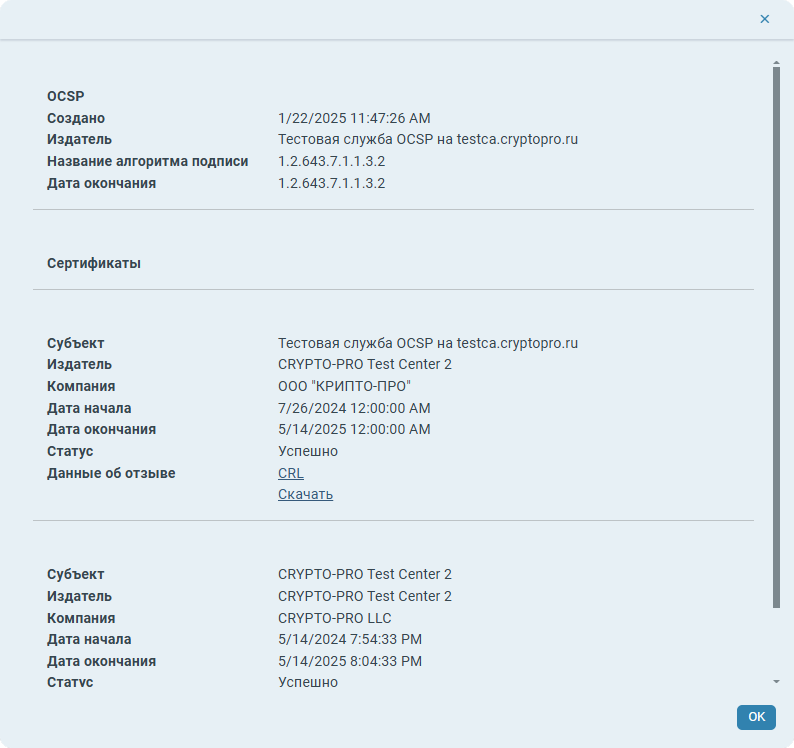The height and width of the screenshot is (748, 794).
Task: Click the first certificate's Субъект value
Action: (427, 343)
